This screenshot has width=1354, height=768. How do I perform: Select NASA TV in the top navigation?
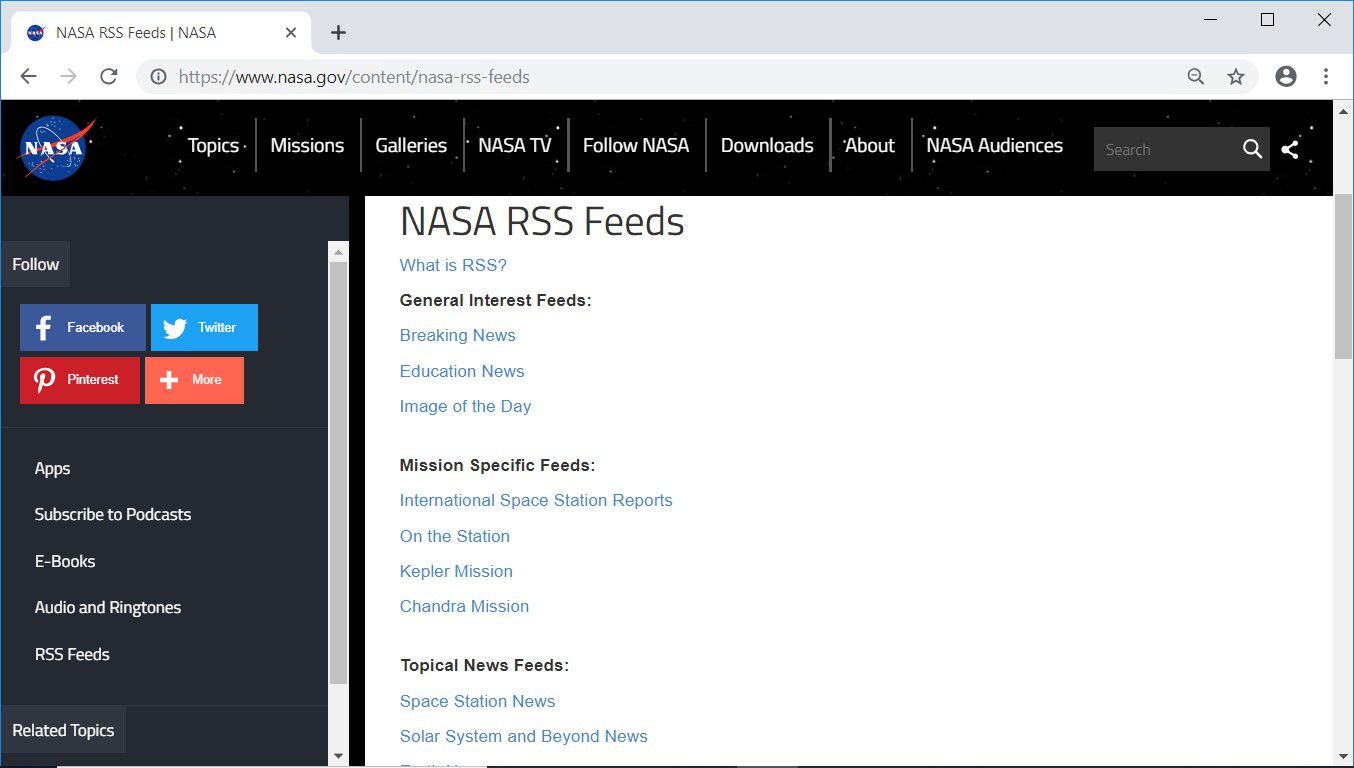[515, 146]
